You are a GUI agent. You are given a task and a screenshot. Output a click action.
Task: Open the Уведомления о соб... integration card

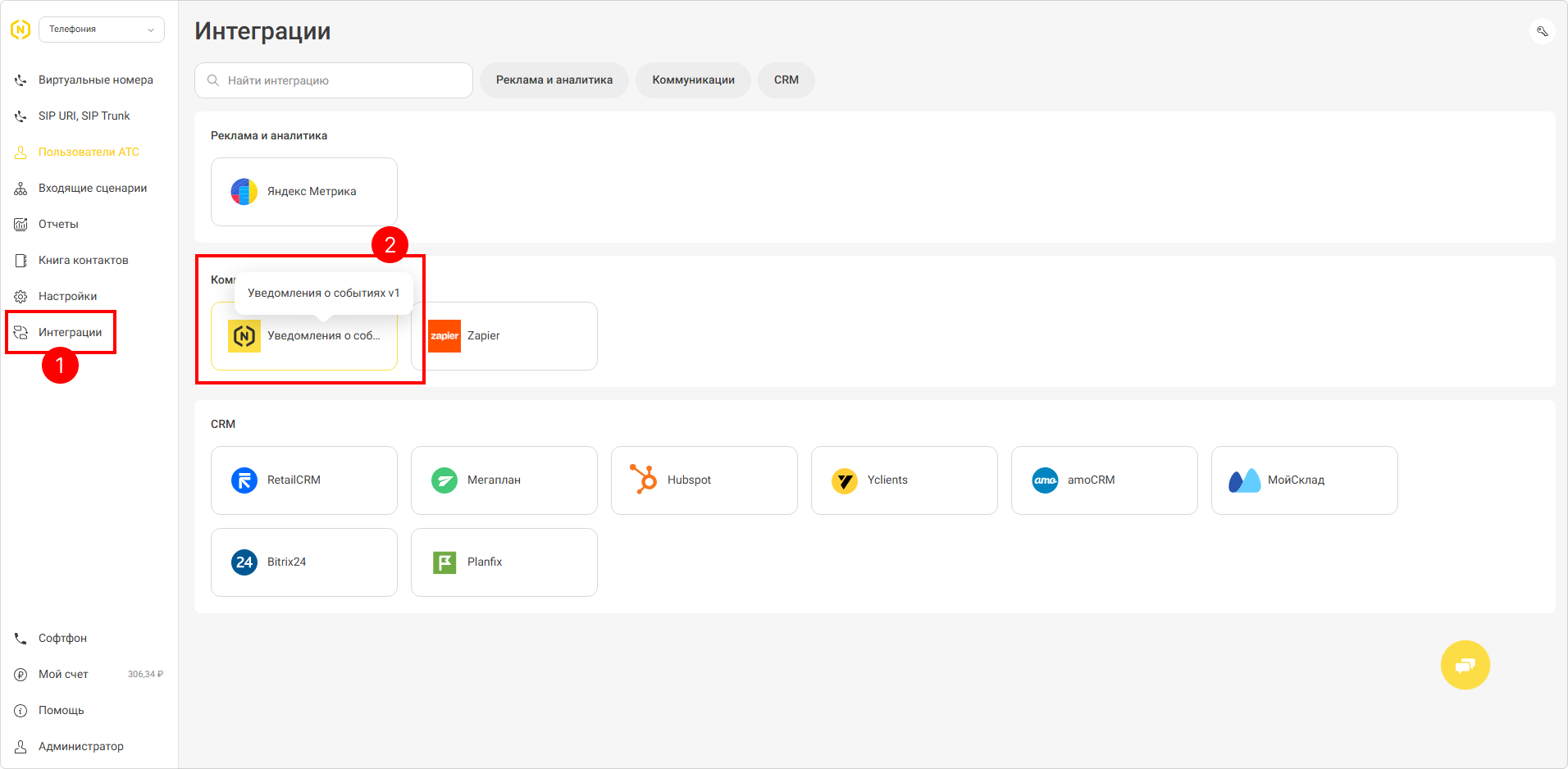[304, 336]
